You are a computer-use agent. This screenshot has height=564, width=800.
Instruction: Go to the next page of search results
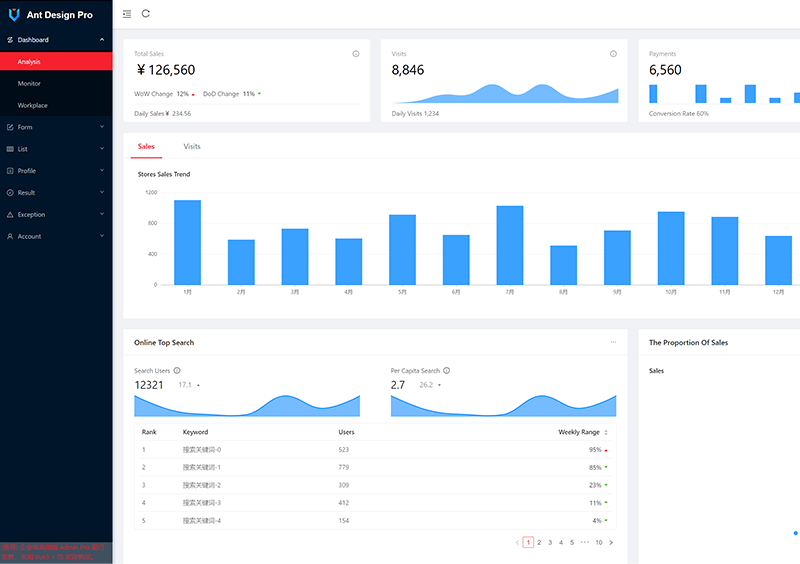tap(611, 542)
